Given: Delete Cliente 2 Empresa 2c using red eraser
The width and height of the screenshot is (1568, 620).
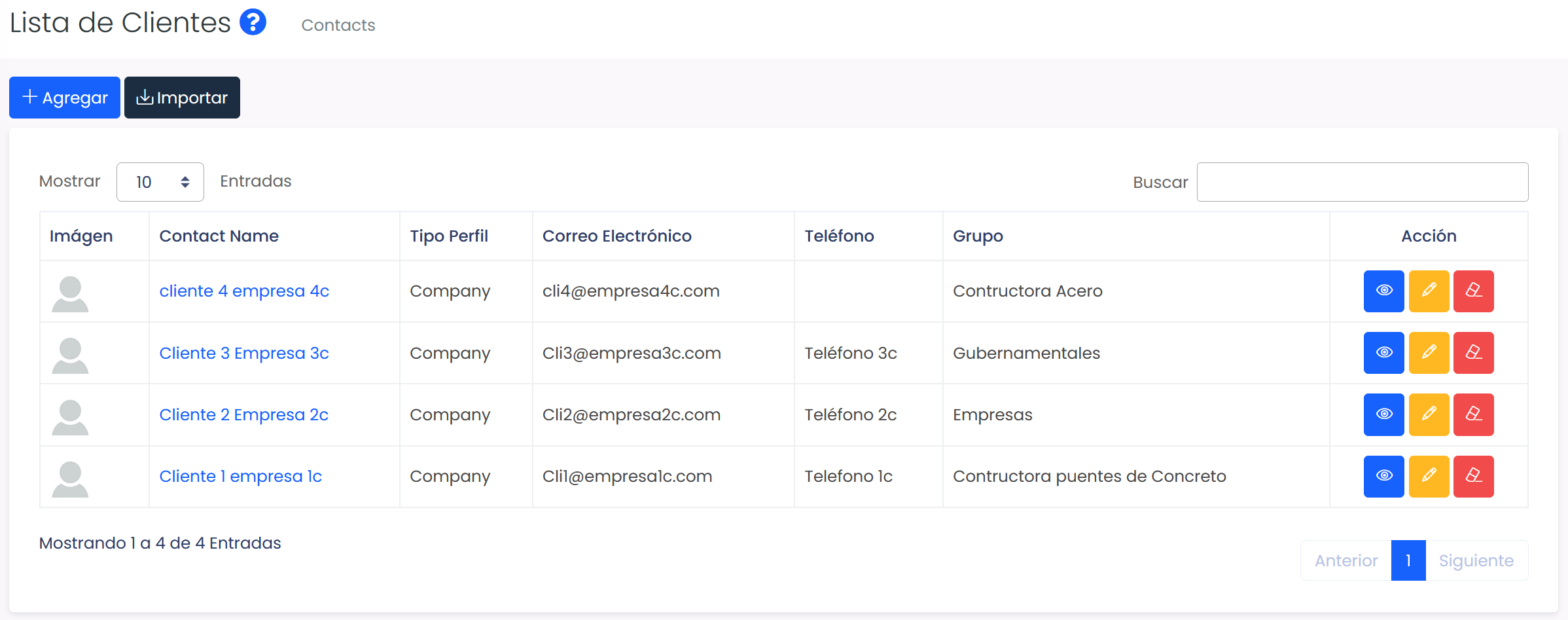Looking at the screenshot, I should (1473, 414).
